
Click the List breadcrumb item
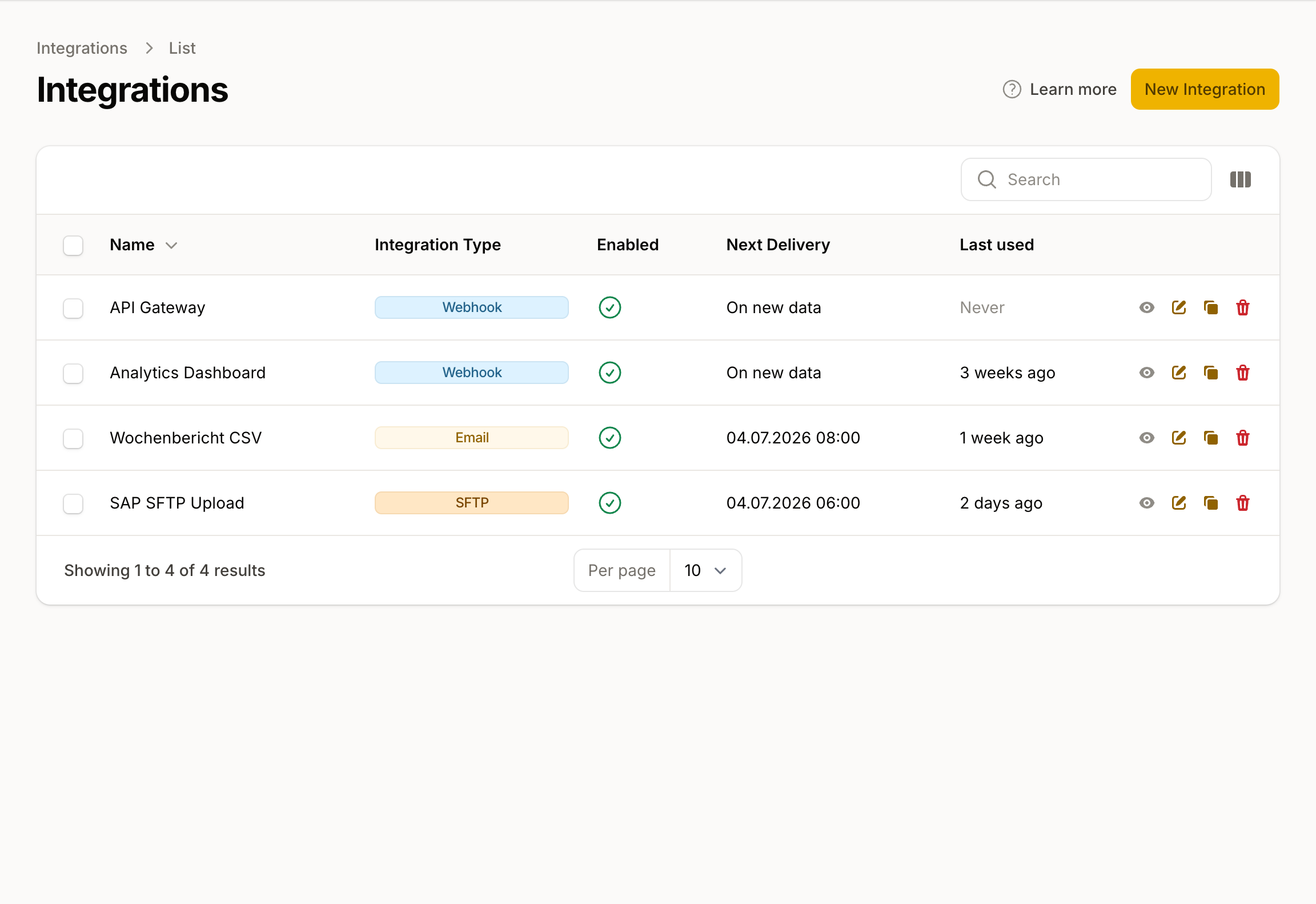182,48
